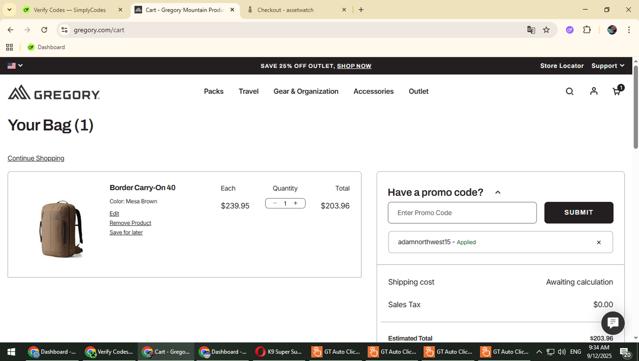Click the translate page icon

point(531,30)
